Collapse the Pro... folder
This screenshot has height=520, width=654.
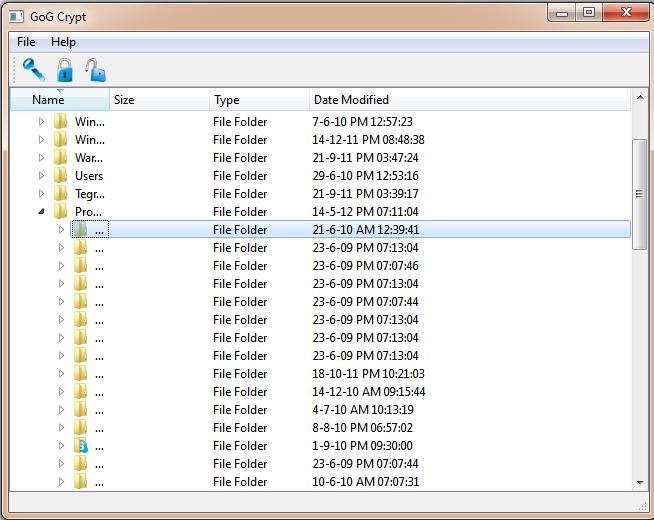click(41, 212)
